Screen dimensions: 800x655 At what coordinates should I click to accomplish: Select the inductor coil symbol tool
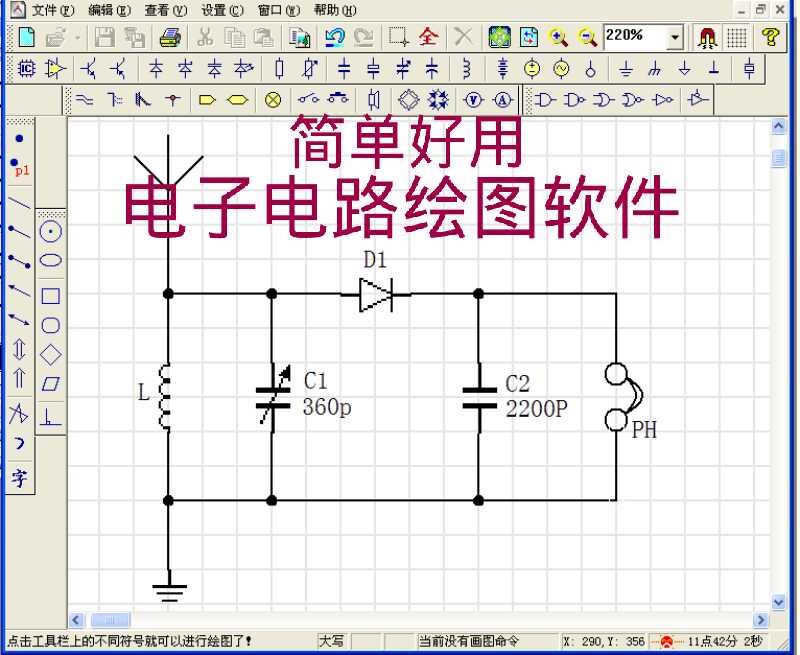point(467,69)
